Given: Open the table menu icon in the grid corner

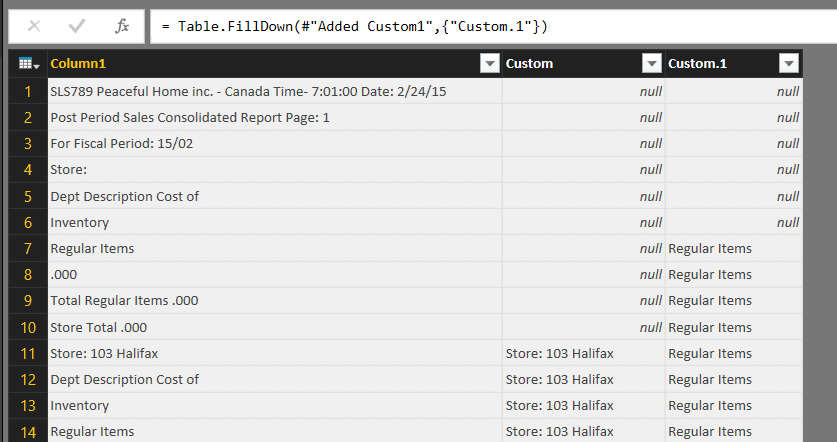Looking at the screenshot, I should 29,64.
